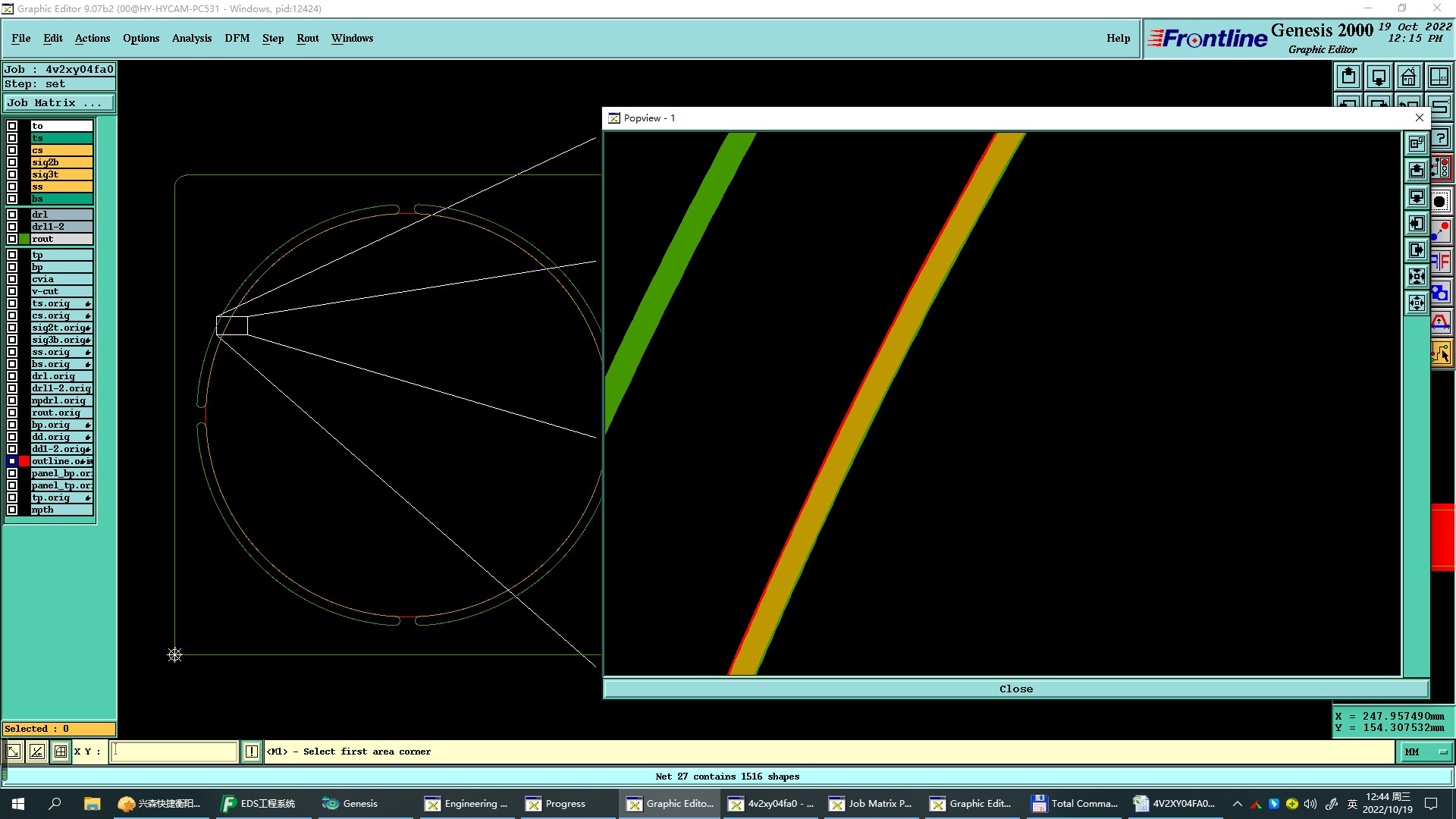Click the X Y coordinate input field

point(174,752)
